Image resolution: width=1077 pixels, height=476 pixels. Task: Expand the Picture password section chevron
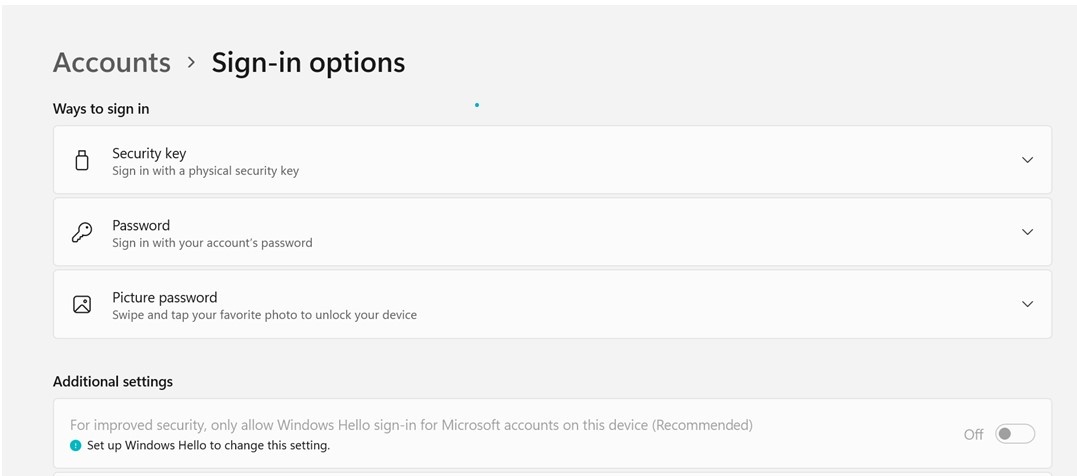1027,304
